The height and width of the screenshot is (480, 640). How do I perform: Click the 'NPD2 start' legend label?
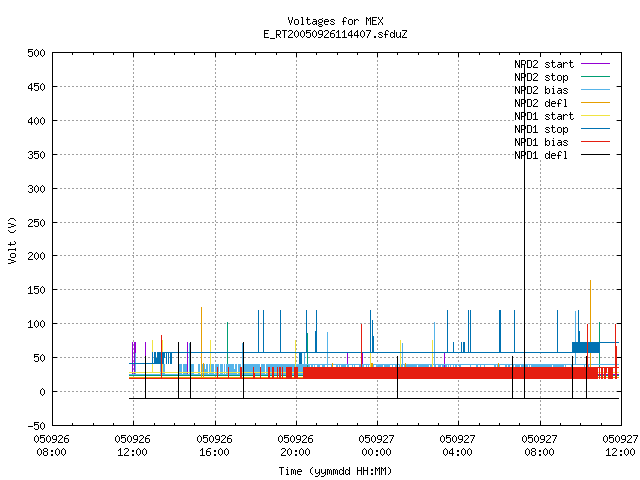544,64
